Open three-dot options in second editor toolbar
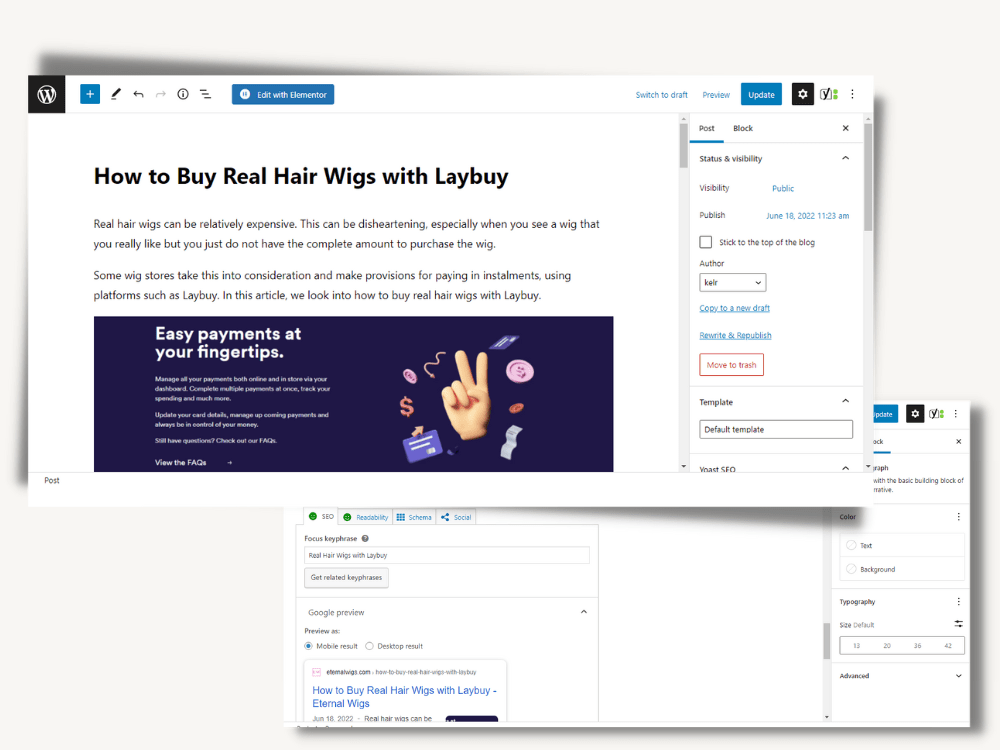 tap(955, 414)
